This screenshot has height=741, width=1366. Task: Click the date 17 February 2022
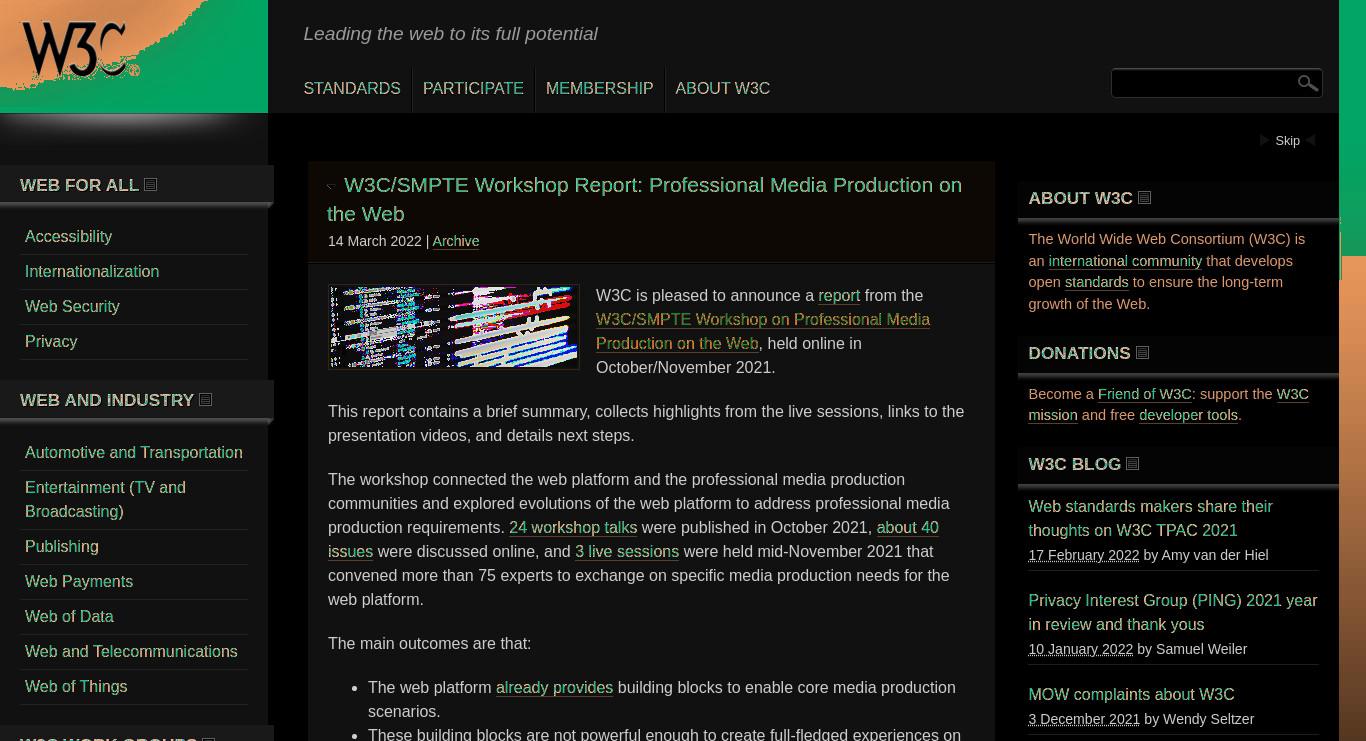pyautogui.click(x=1083, y=555)
